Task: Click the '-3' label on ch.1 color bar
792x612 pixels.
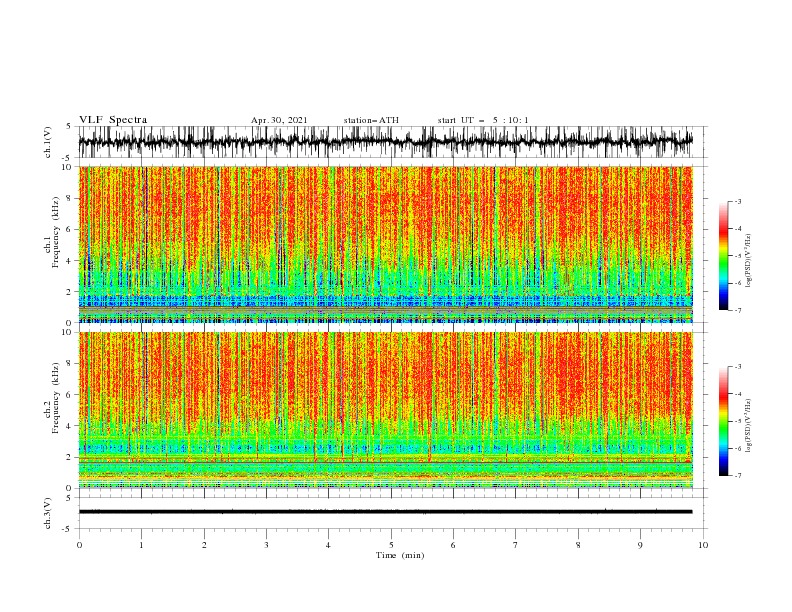Action: tap(737, 201)
